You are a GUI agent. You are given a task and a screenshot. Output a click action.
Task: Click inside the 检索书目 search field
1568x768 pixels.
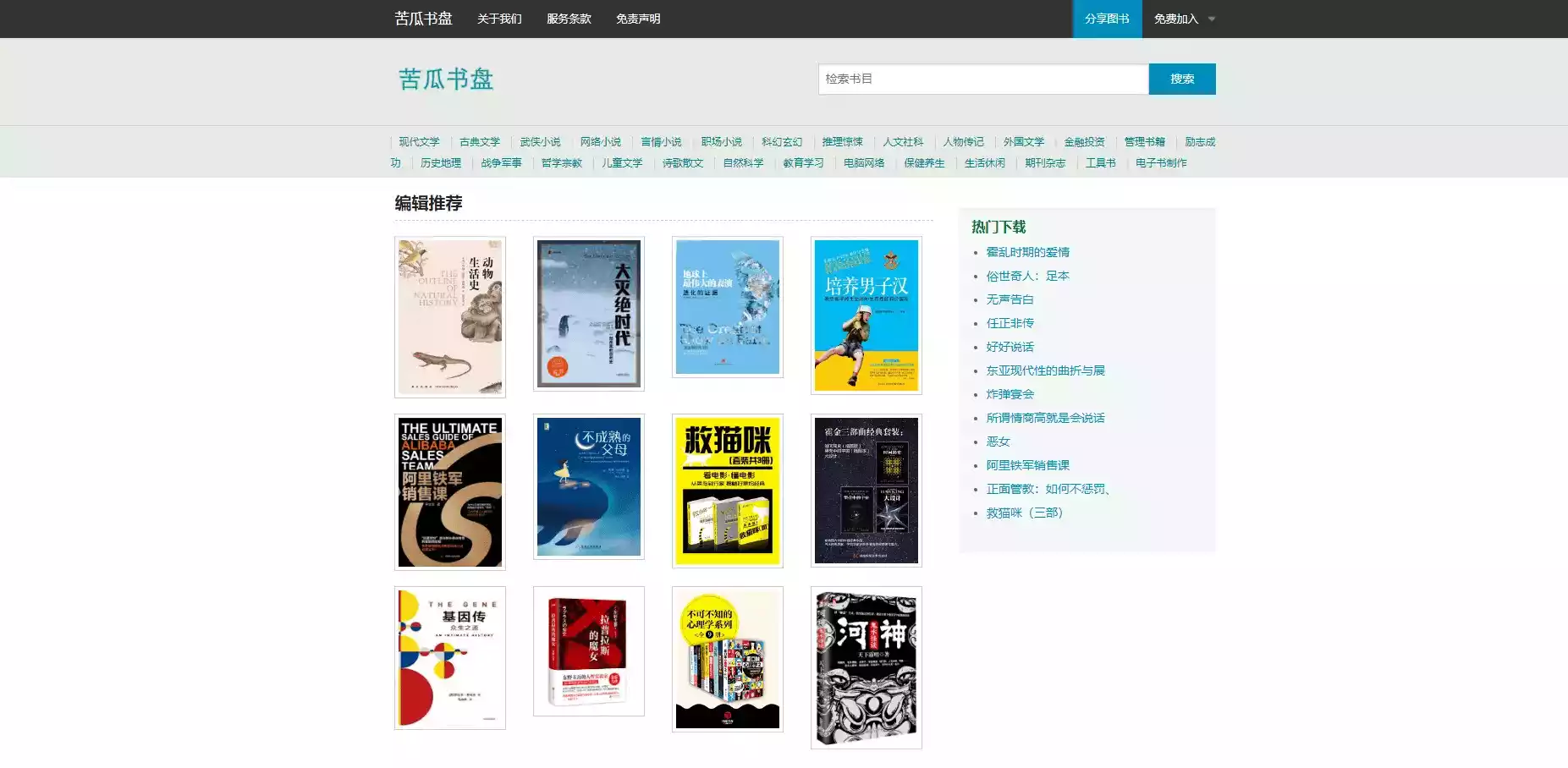982,79
